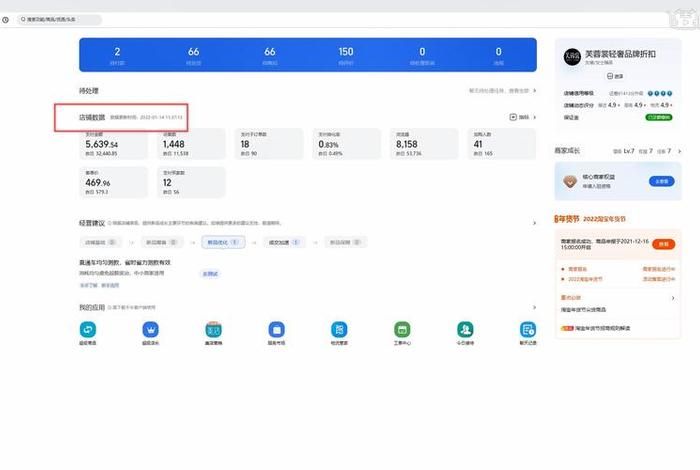Image resolution: width=700 pixels, height=470 pixels.
Task: Open the blue square service market app
Action: click(276, 330)
